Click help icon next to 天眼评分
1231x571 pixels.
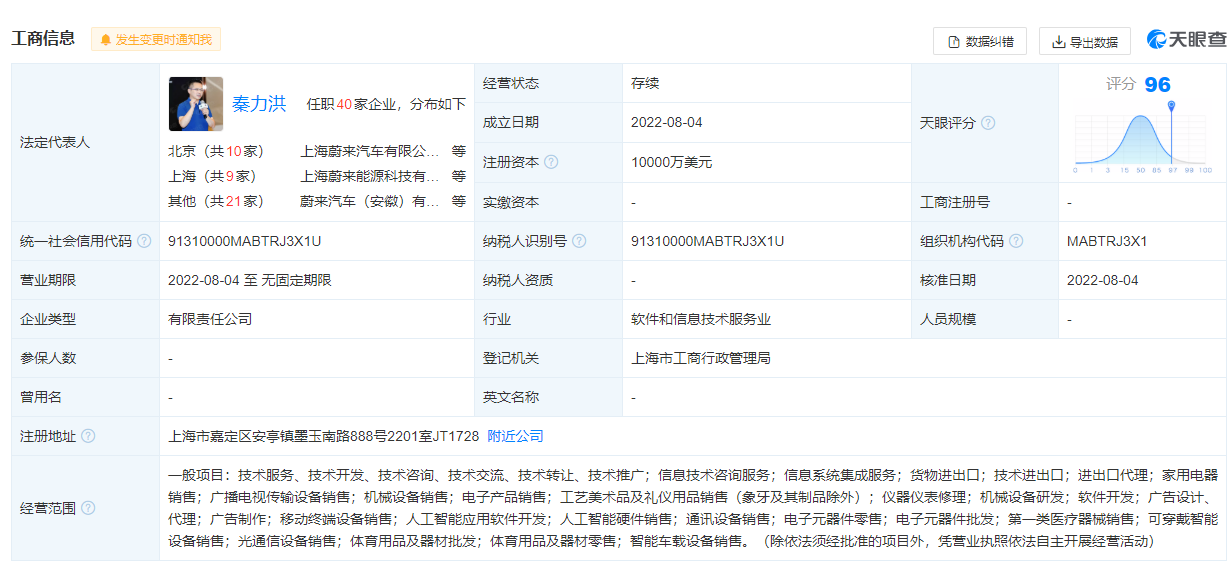click(988, 123)
